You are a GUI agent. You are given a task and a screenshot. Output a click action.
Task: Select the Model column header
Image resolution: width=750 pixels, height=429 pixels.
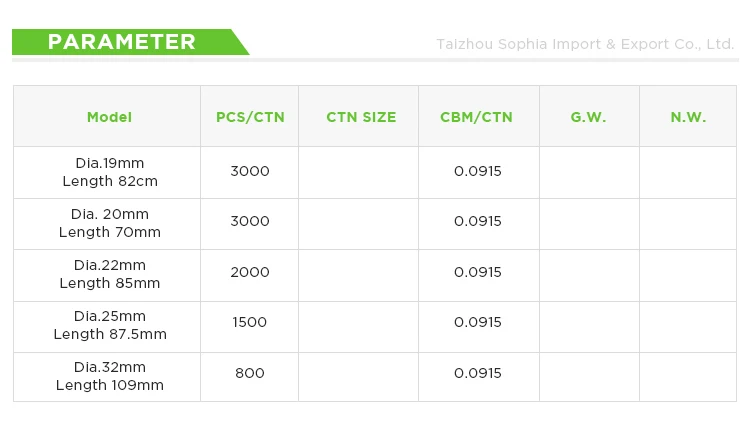click(110, 117)
